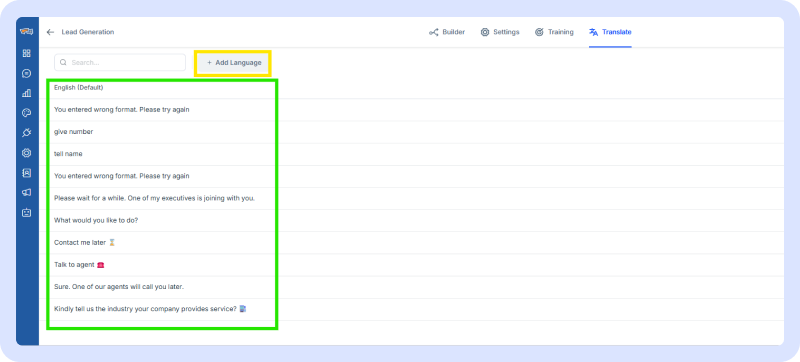Select 'Please wait for a while' row
This screenshot has height=362, width=800.
pyautogui.click(x=411, y=198)
